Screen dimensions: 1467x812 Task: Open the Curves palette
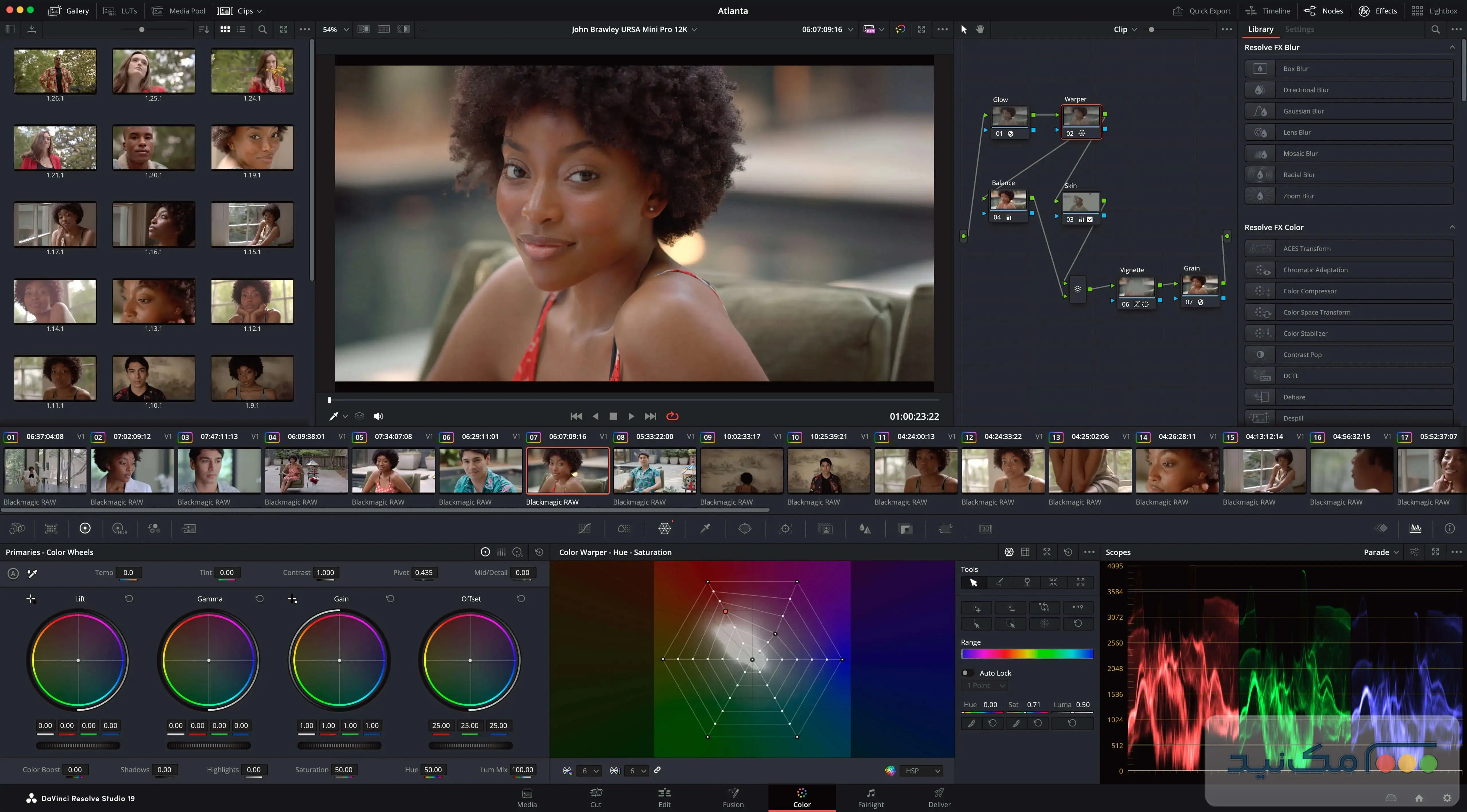click(584, 528)
